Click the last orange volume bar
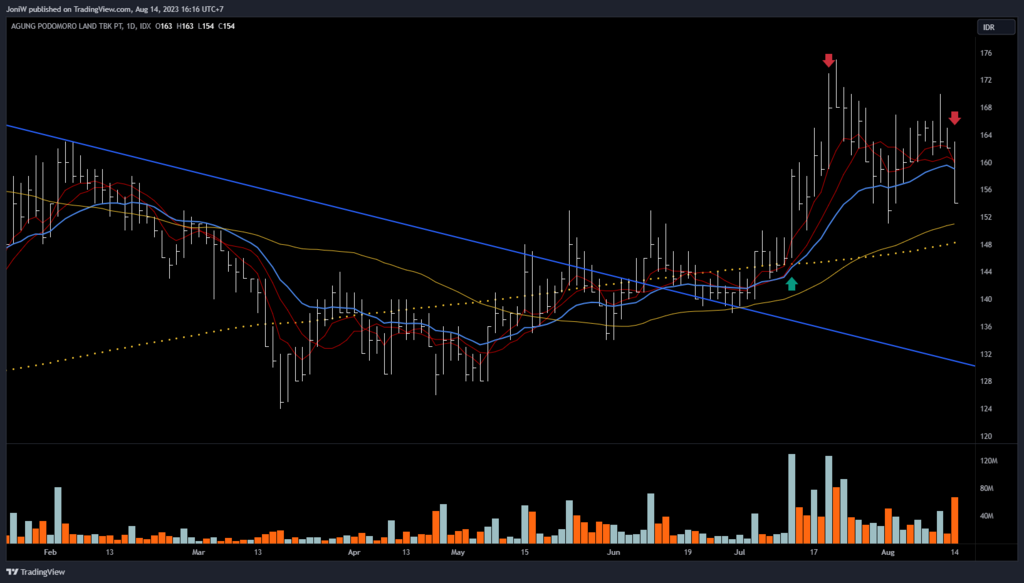Image resolution: width=1024 pixels, height=583 pixels. click(955, 520)
